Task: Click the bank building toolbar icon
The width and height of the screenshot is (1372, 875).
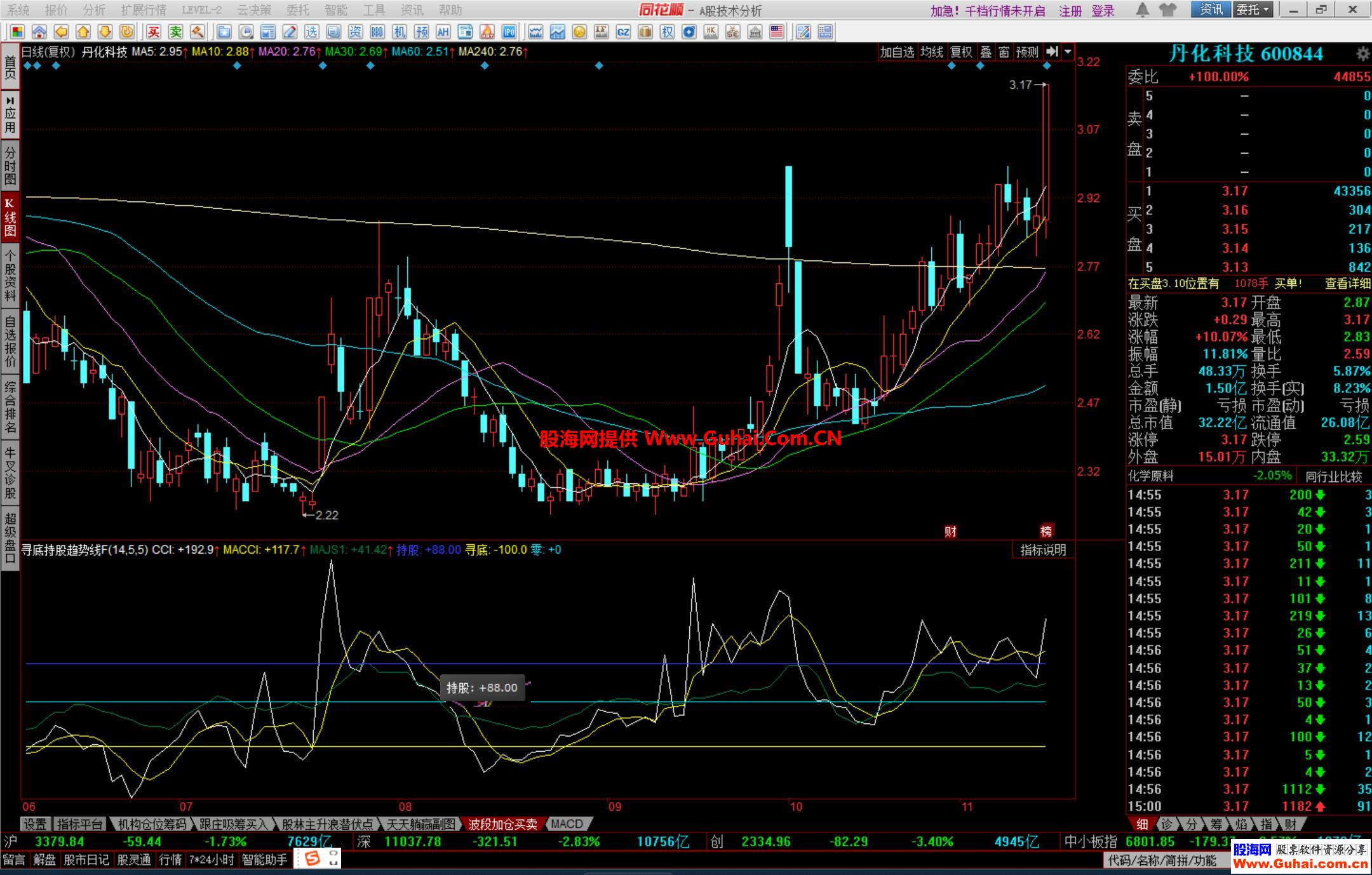Action: [755, 32]
